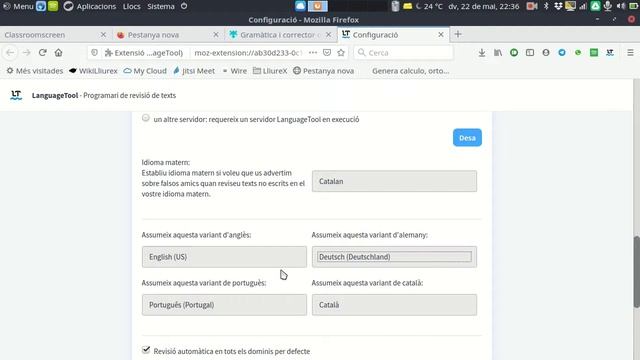This screenshot has width=640, height=360.
Task: Open the Idioma matern Catalan dropdown
Action: pos(394,181)
